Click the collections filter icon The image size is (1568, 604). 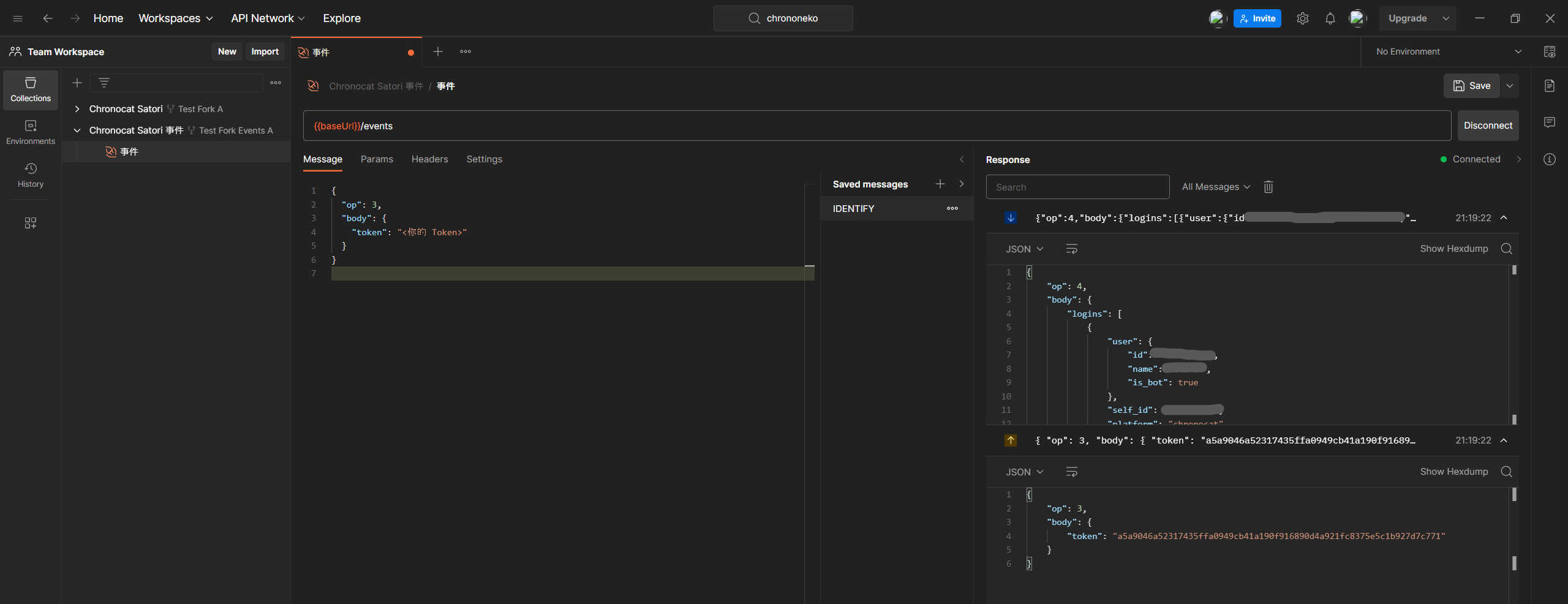pos(104,83)
